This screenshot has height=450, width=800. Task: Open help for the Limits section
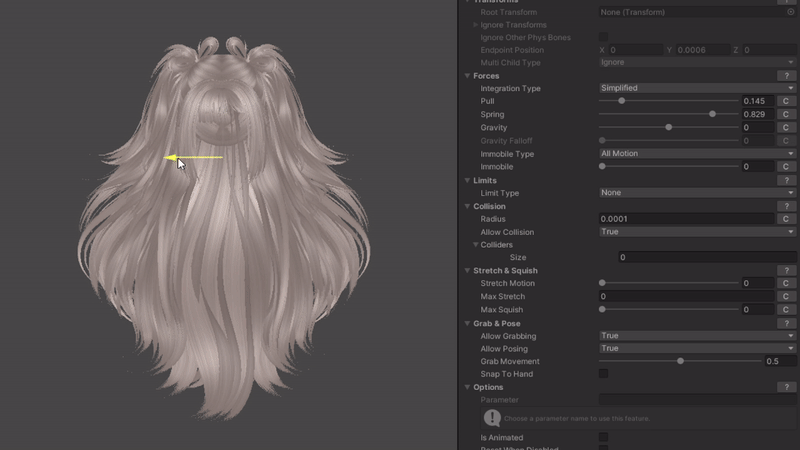pyautogui.click(x=787, y=181)
